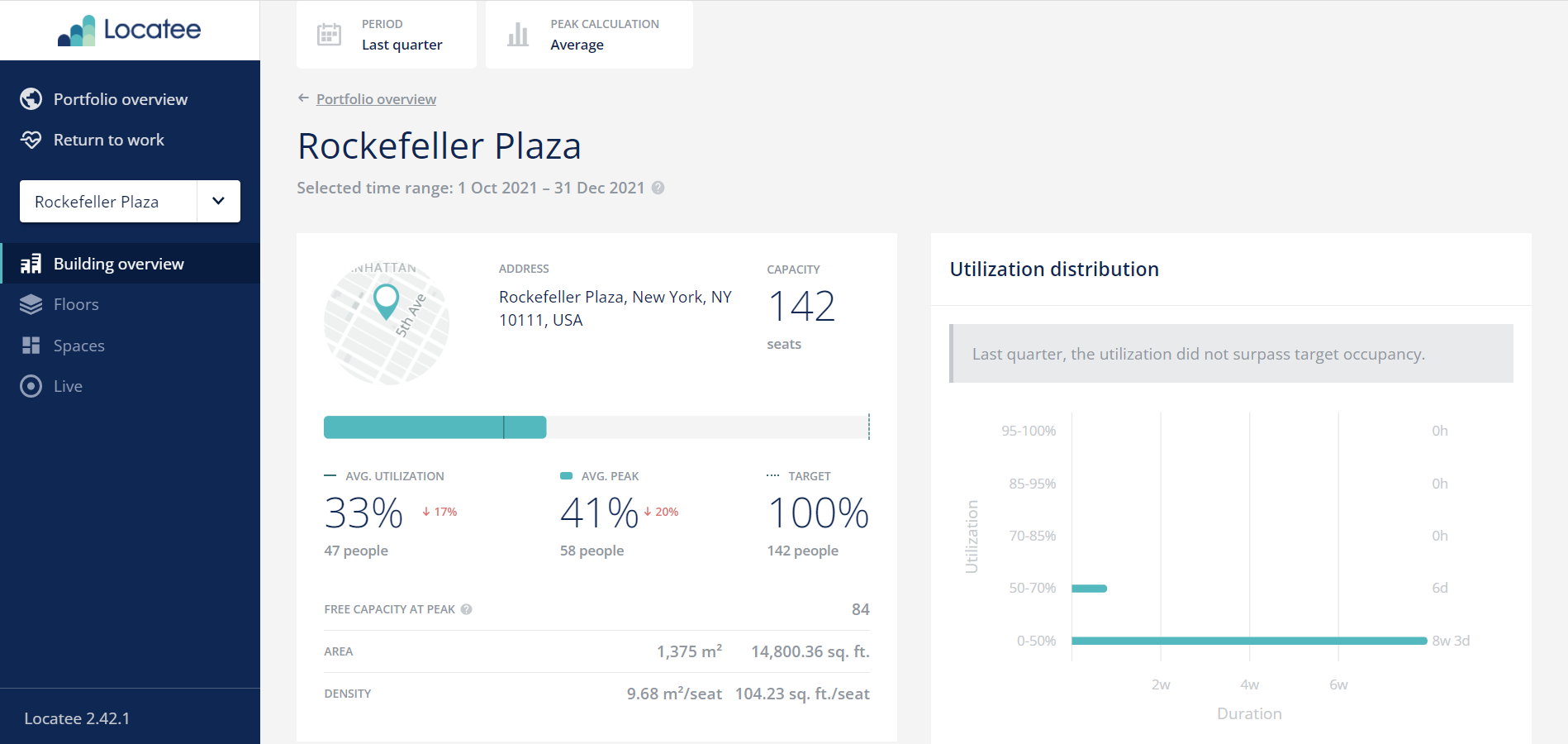Viewport: 1568px width, 744px height.
Task: Click the Avg. Peak 41% value
Action: pyautogui.click(x=600, y=513)
